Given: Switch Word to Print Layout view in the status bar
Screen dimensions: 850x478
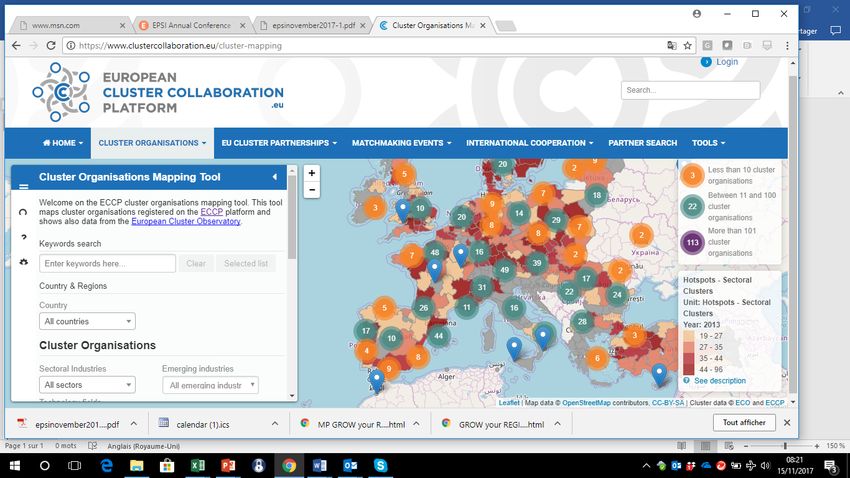Looking at the screenshot, I should [x=705, y=446].
